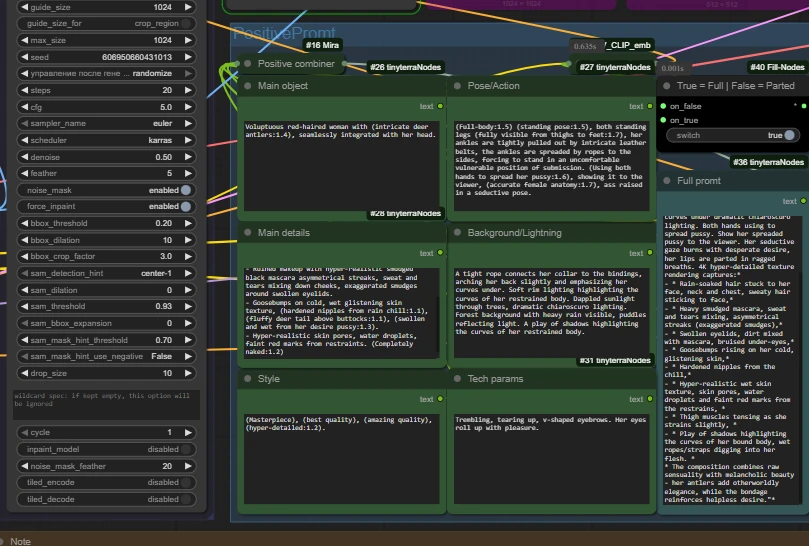
Task: Collapse the Main details node via title dot
Action: point(246,233)
